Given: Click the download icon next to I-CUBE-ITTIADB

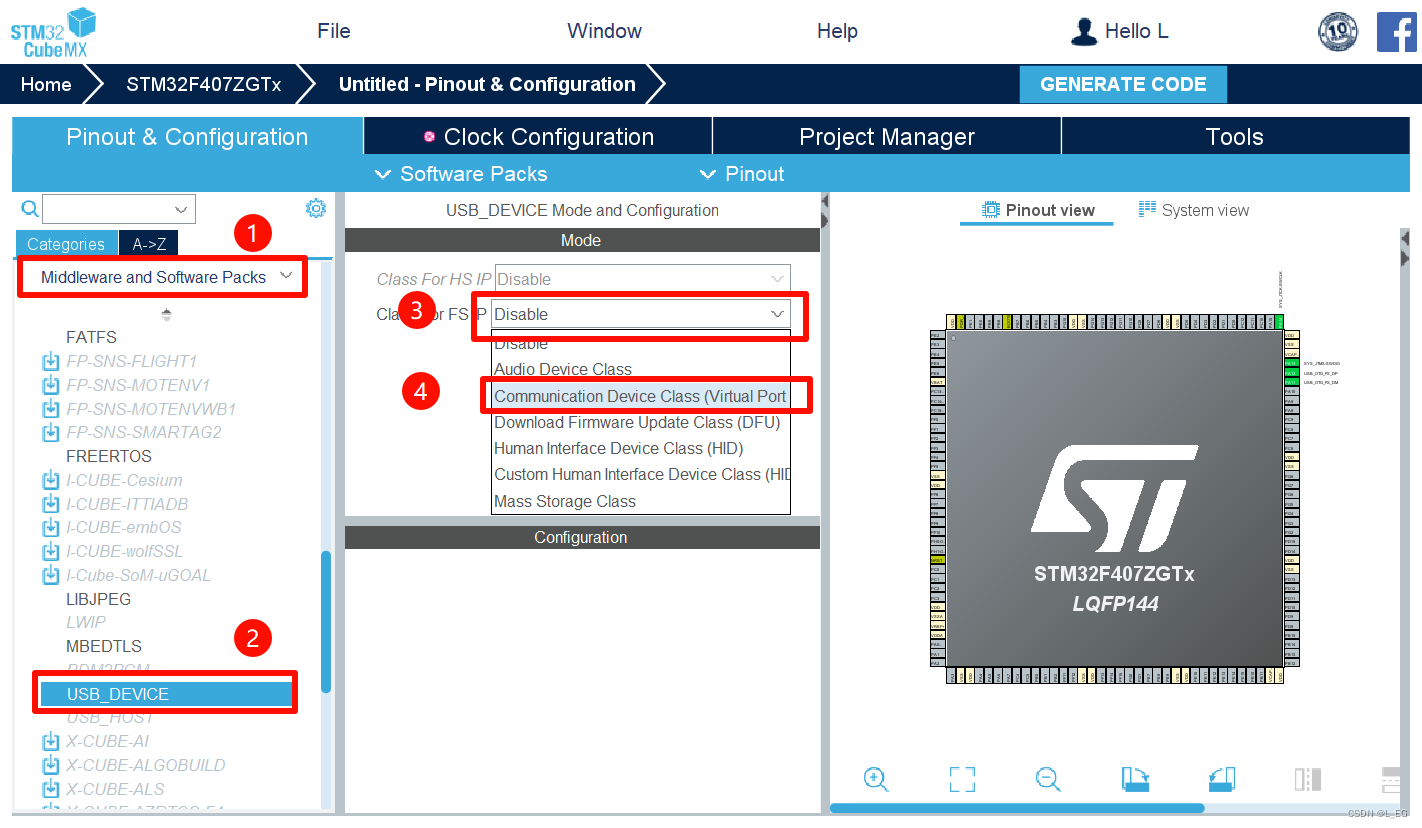Looking at the screenshot, I should [x=51, y=504].
